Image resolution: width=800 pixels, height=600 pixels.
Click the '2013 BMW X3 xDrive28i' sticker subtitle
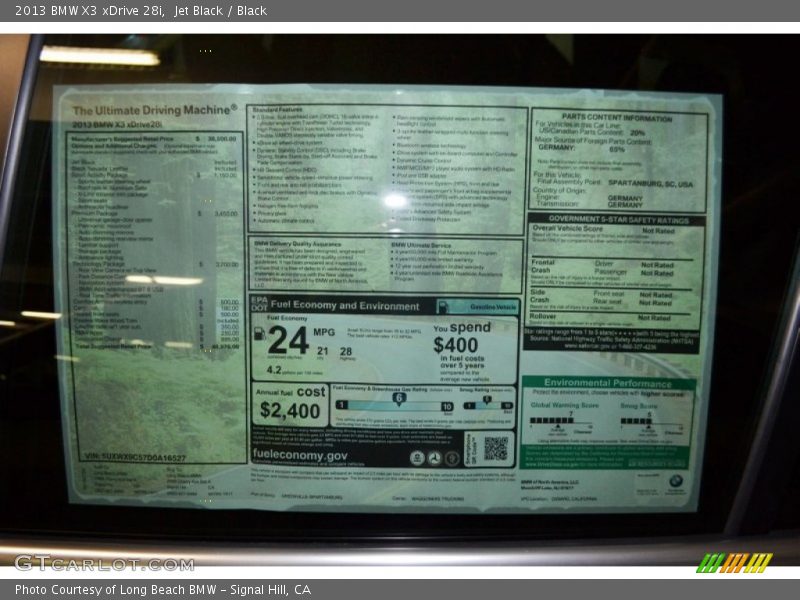[117, 124]
